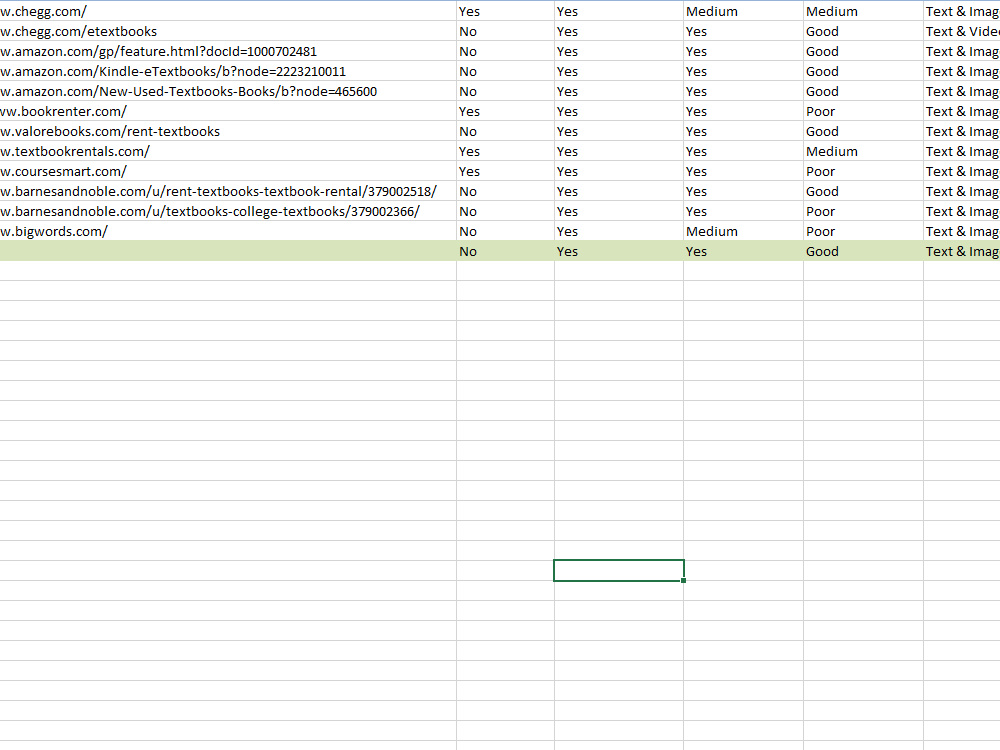Screen dimensions: 1000x750
Task: Select the Poor cell in the bookrenter.com row
Action: click(864, 112)
